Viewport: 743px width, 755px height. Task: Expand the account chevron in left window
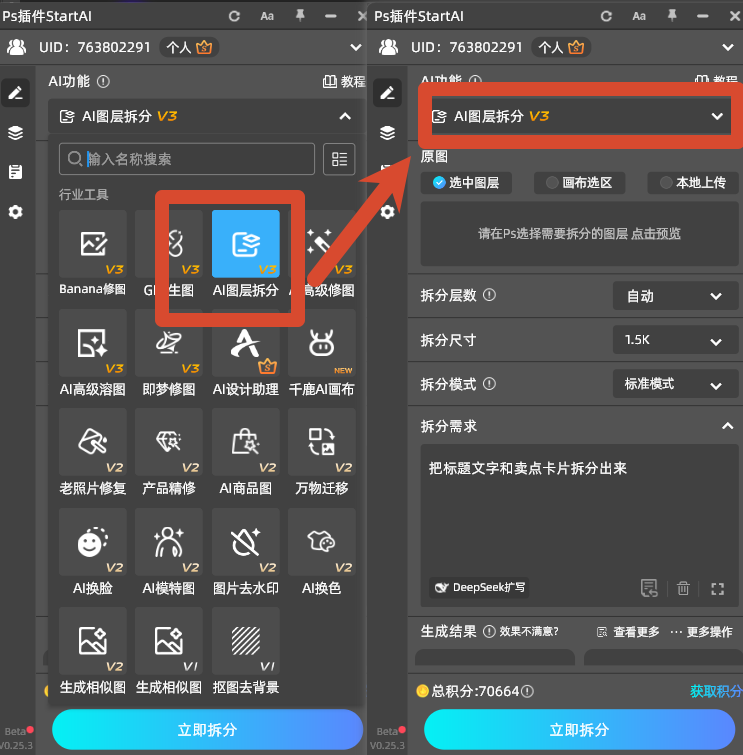pyautogui.click(x=356, y=47)
